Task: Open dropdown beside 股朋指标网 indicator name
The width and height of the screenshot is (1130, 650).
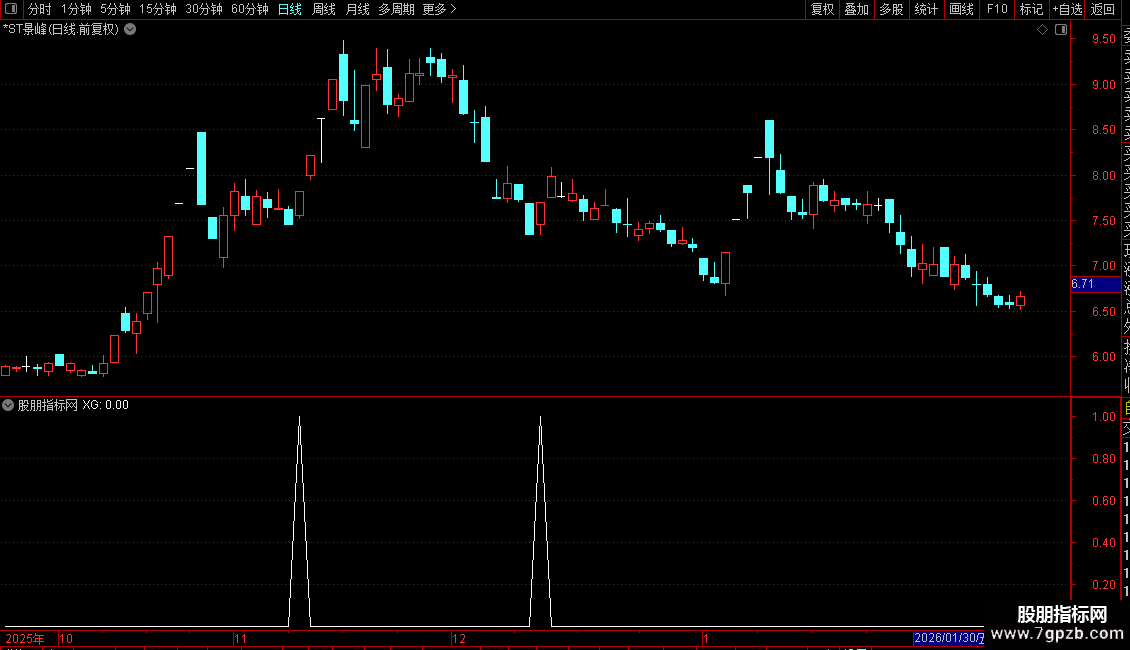Action: 8,405
